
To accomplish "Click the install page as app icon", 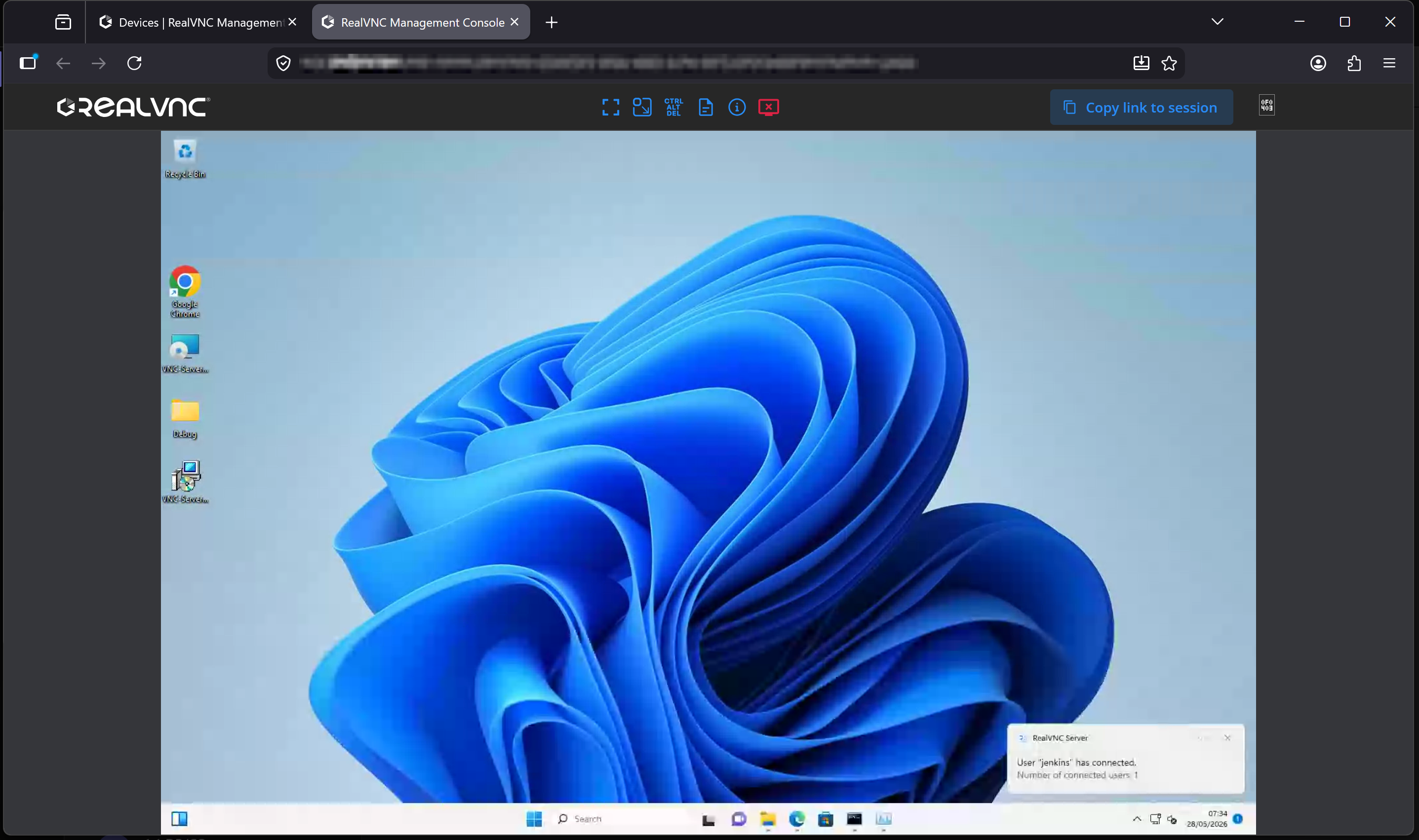I will click(x=1142, y=63).
